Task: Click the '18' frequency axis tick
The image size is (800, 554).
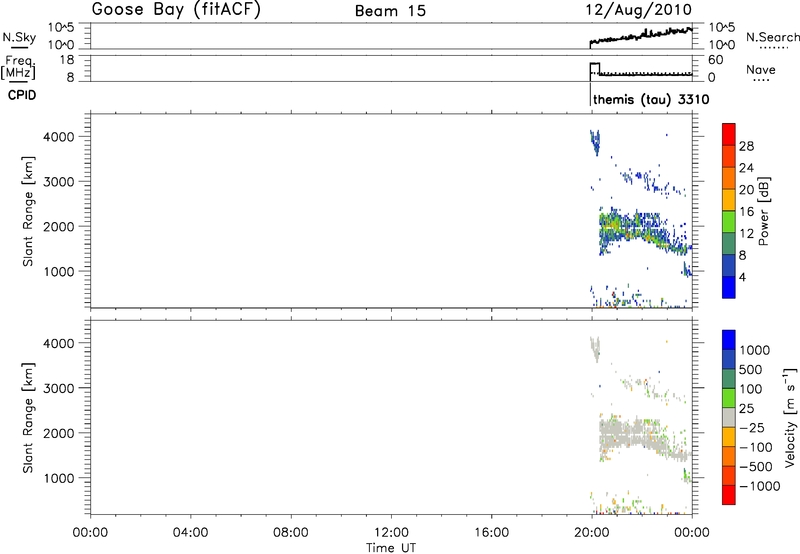Action: pyautogui.click(x=67, y=60)
